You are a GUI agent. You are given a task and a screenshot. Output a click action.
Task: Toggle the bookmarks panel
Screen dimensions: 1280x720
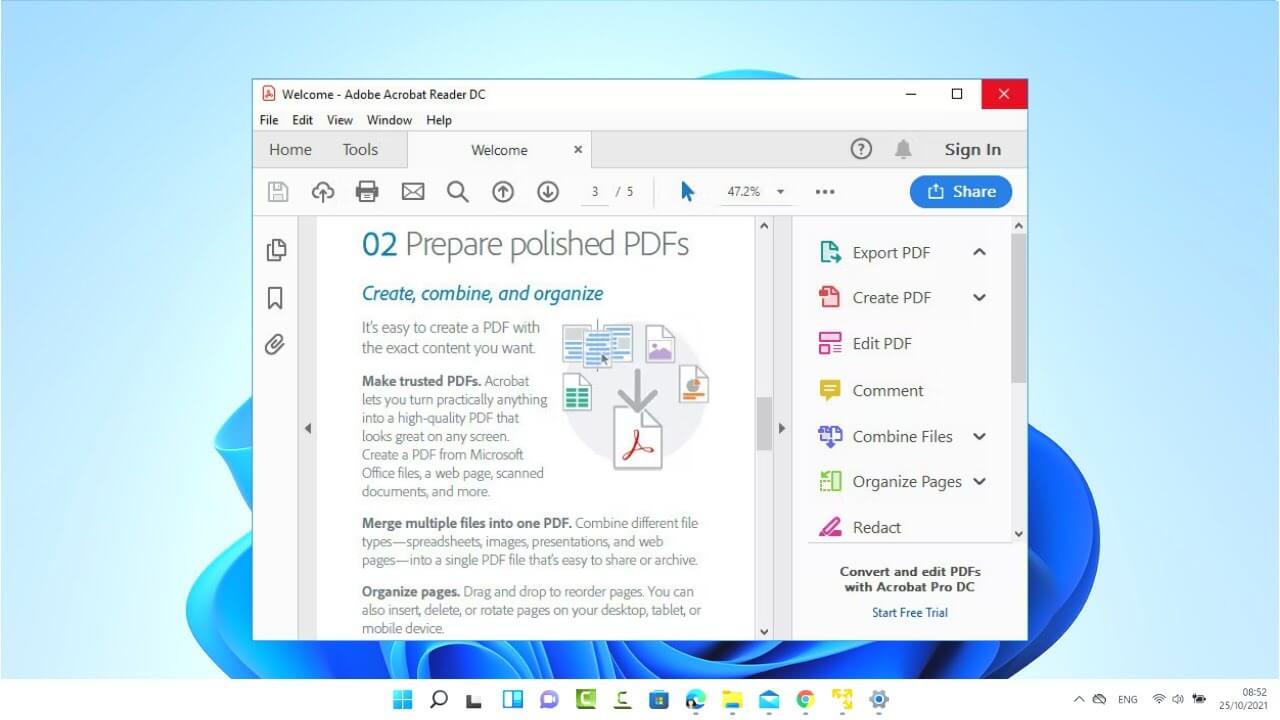(276, 297)
